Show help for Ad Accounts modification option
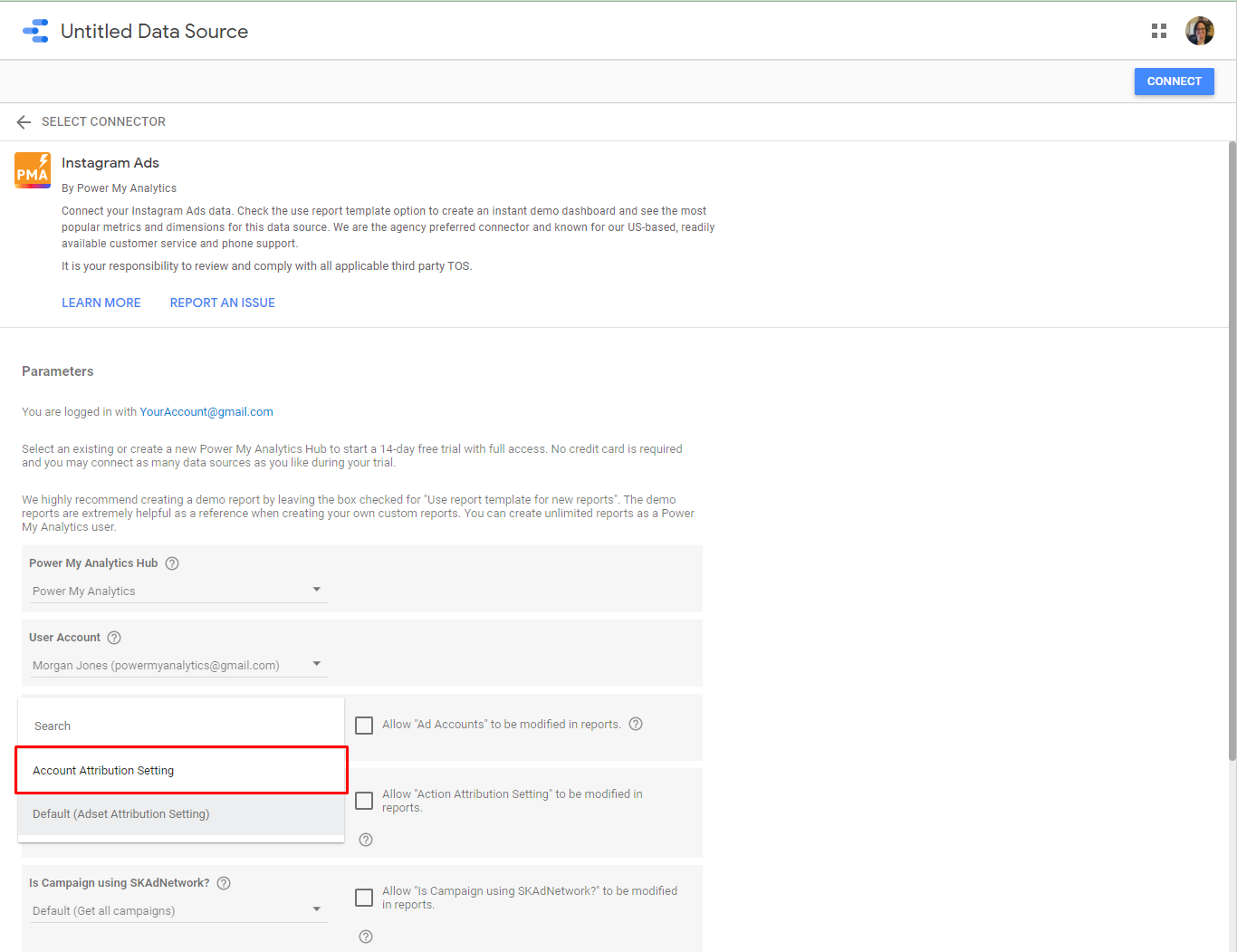This screenshot has width=1237, height=952. pyautogui.click(x=636, y=724)
